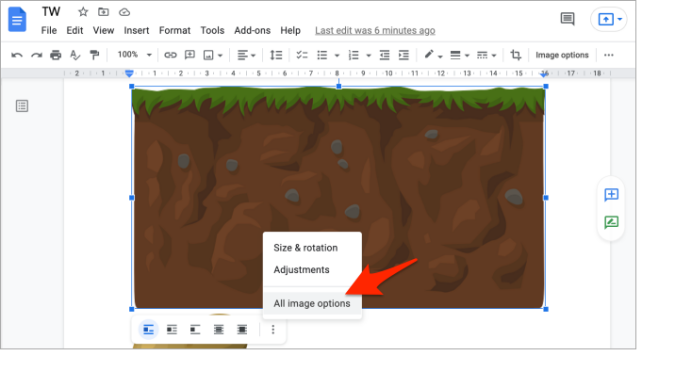The width and height of the screenshot is (675, 388).
Task: Click the Share button icon
Action: pos(606,19)
